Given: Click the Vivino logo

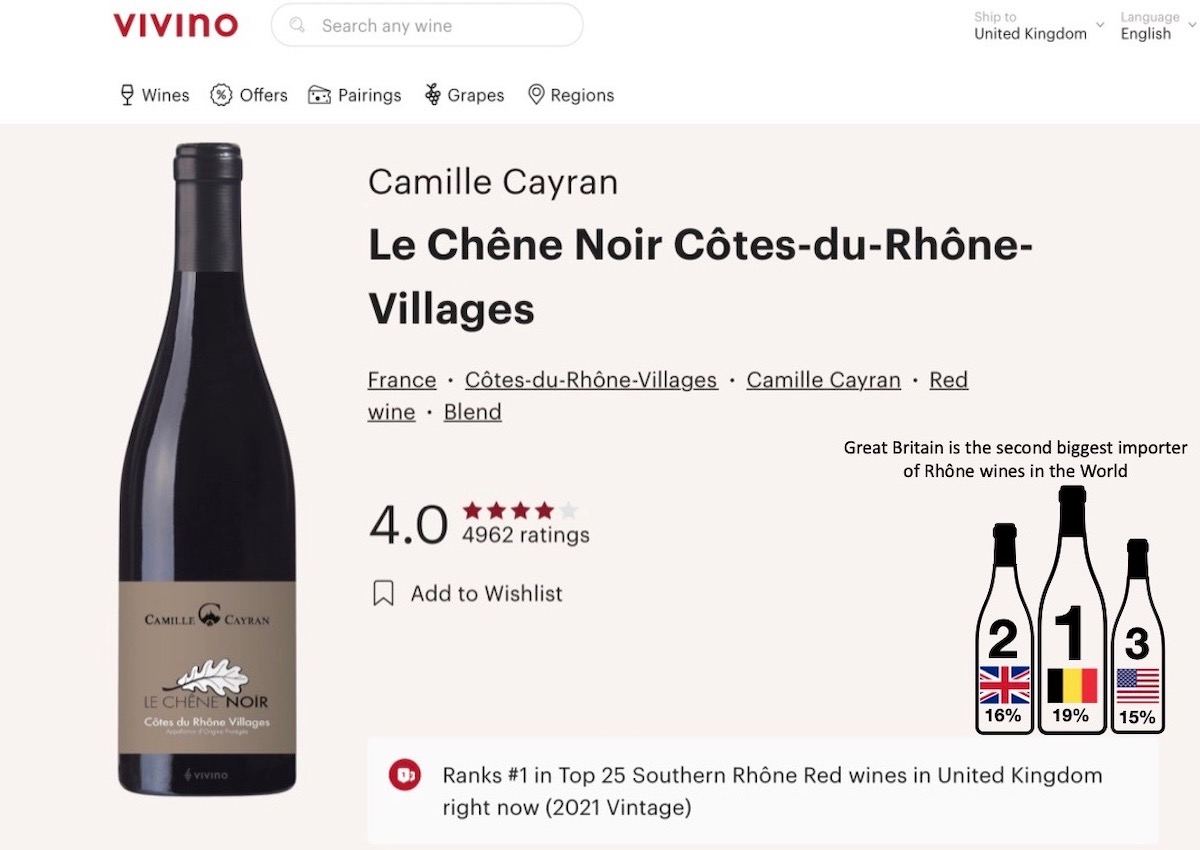Looking at the screenshot, I should click(176, 25).
